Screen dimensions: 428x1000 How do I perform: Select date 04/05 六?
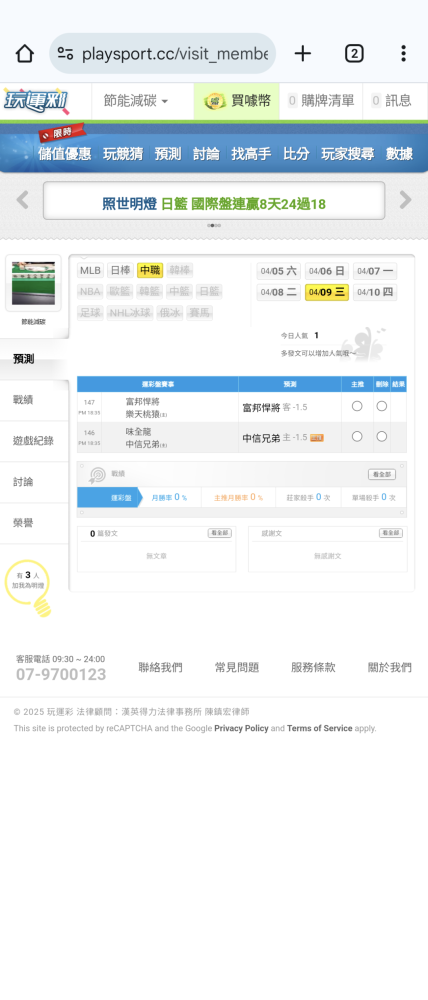point(279,271)
